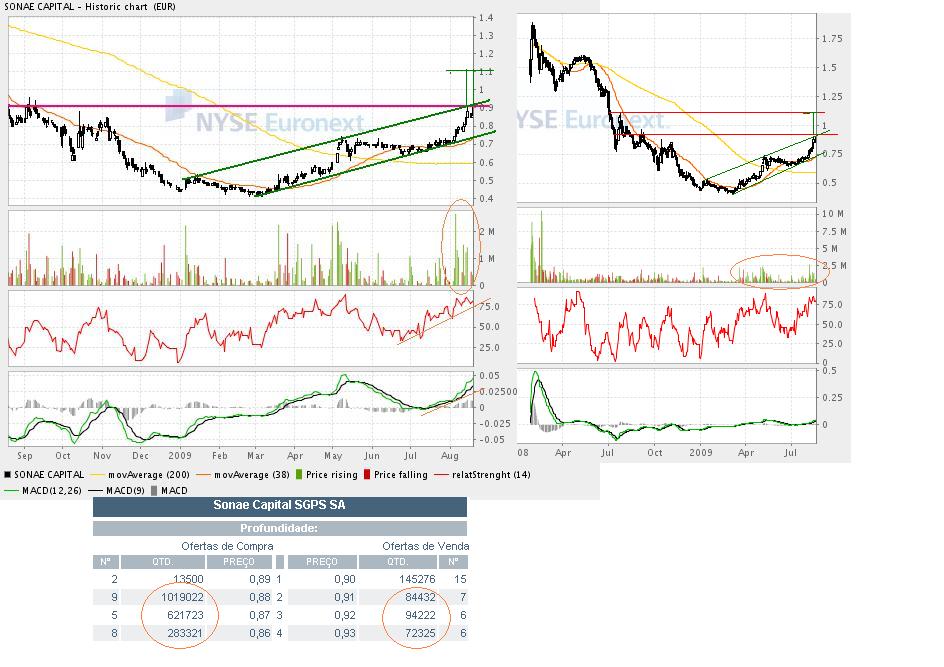Click the sell quantity cell 145276
Viewport: 944px width, 667px height.
pyautogui.click(x=417, y=579)
